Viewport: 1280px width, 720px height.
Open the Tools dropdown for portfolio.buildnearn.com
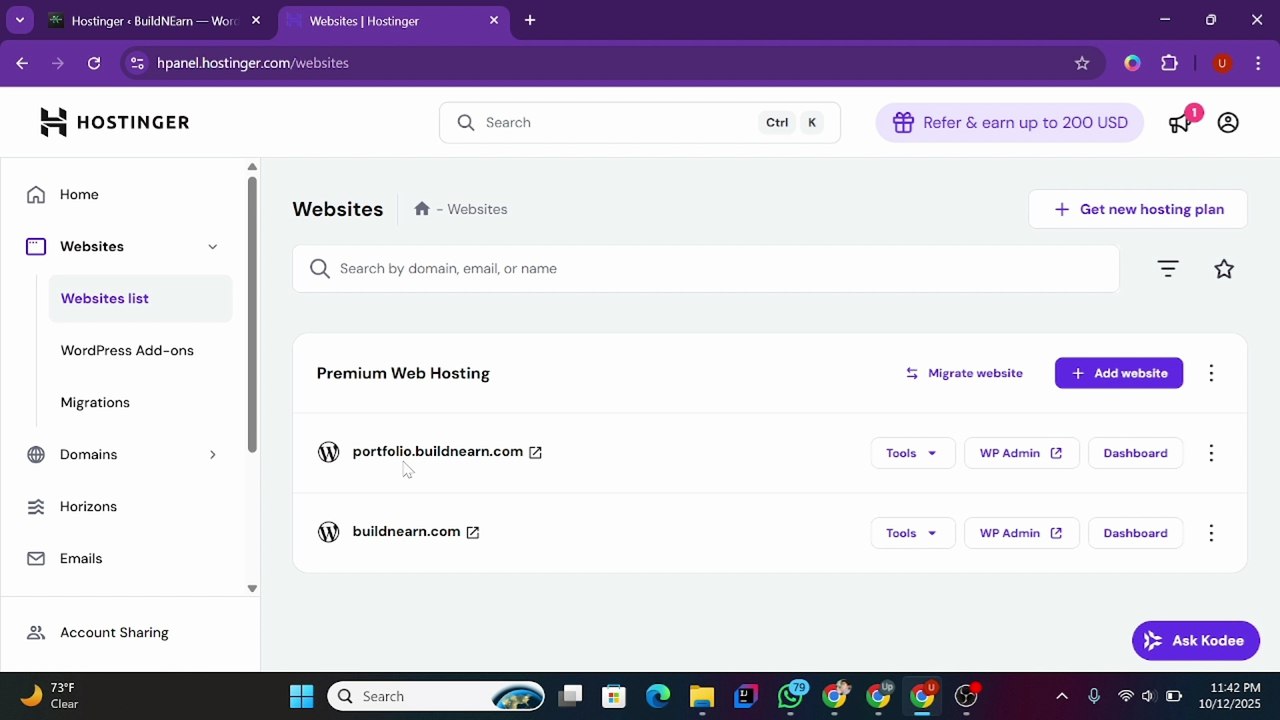912,453
